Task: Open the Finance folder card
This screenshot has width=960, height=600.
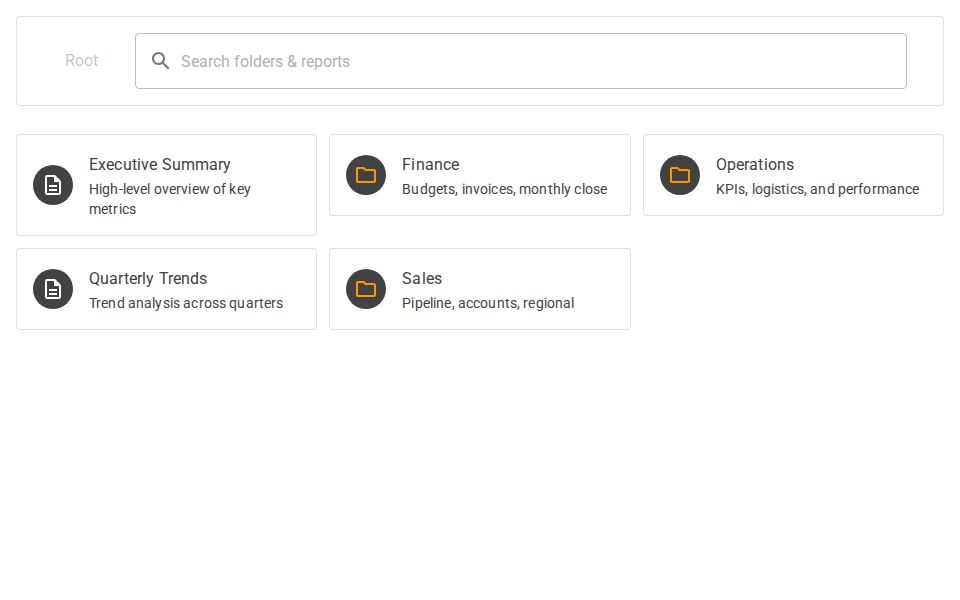Action: (480, 175)
